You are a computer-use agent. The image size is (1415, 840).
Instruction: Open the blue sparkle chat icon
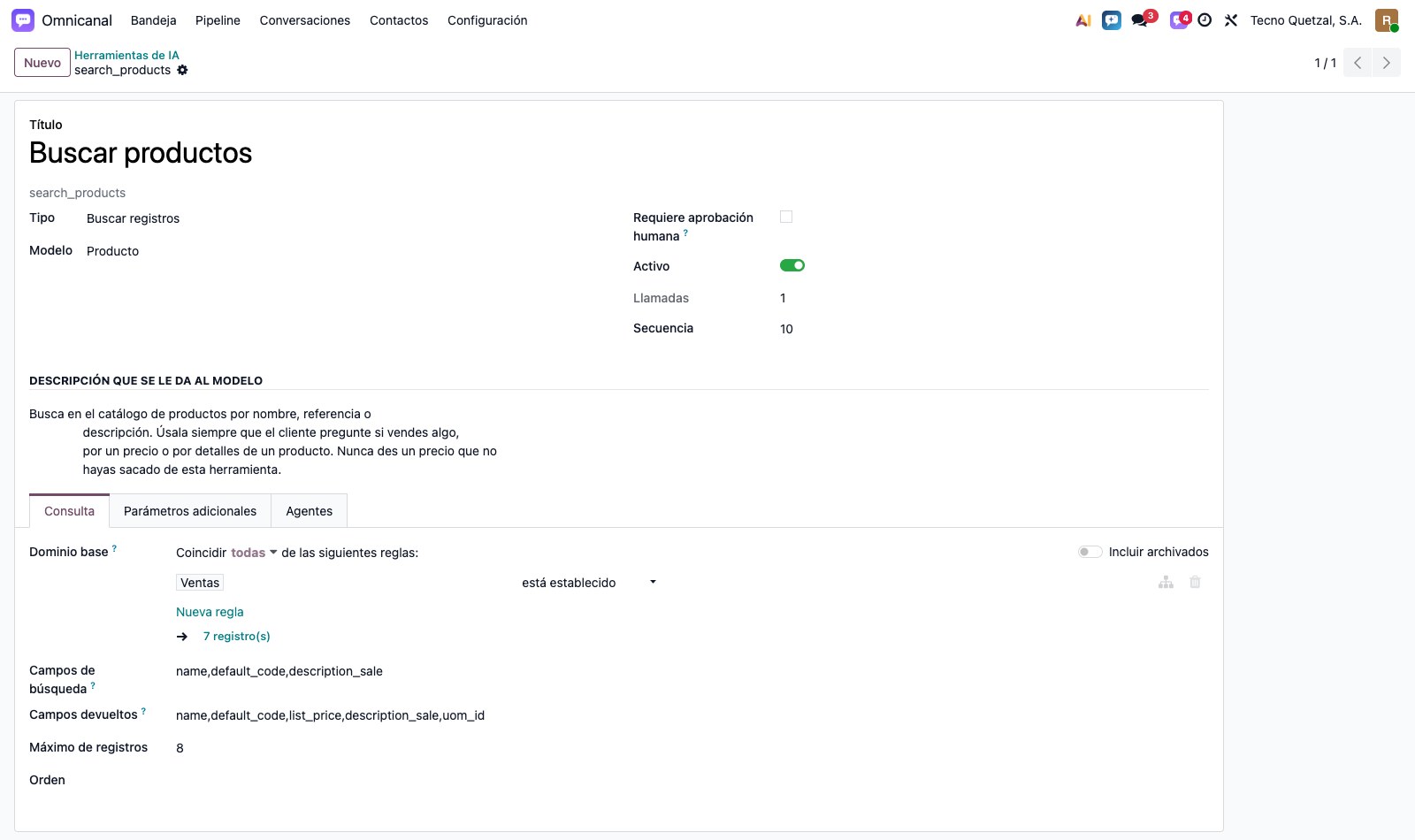coord(1112,20)
